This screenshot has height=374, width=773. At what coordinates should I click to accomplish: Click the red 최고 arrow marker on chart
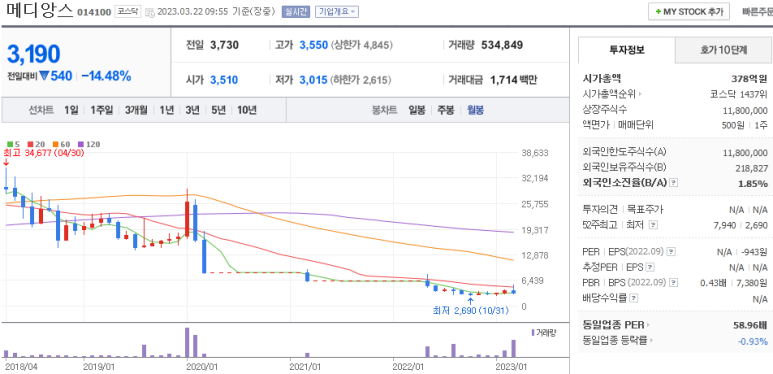coord(6,162)
